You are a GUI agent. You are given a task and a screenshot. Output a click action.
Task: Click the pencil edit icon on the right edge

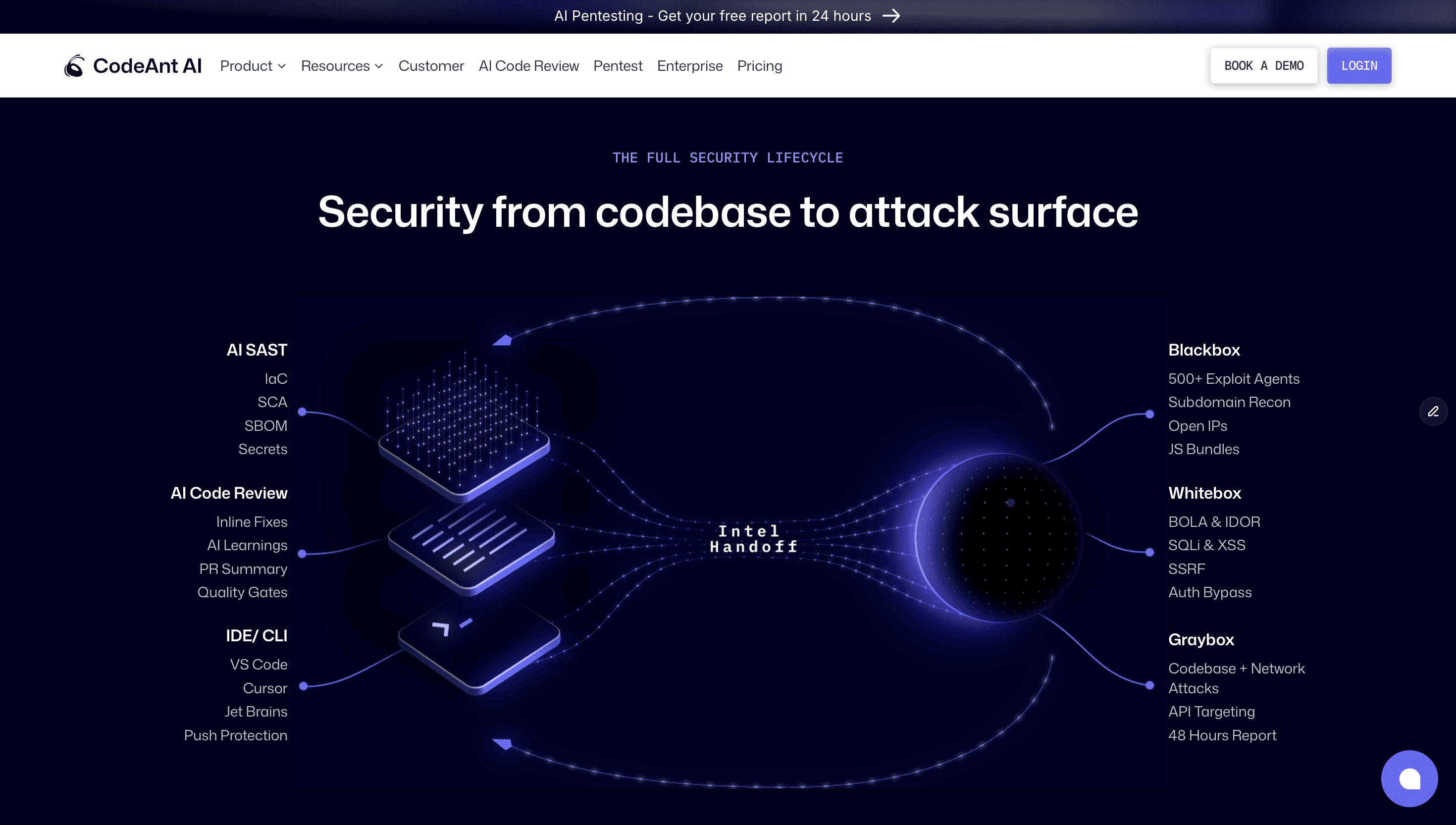[1433, 412]
